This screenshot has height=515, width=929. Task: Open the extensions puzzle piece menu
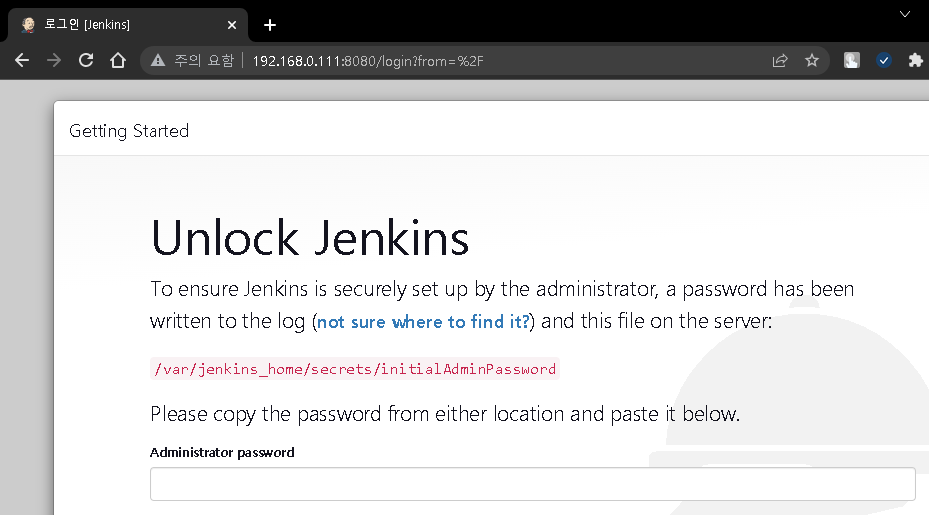(915, 60)
